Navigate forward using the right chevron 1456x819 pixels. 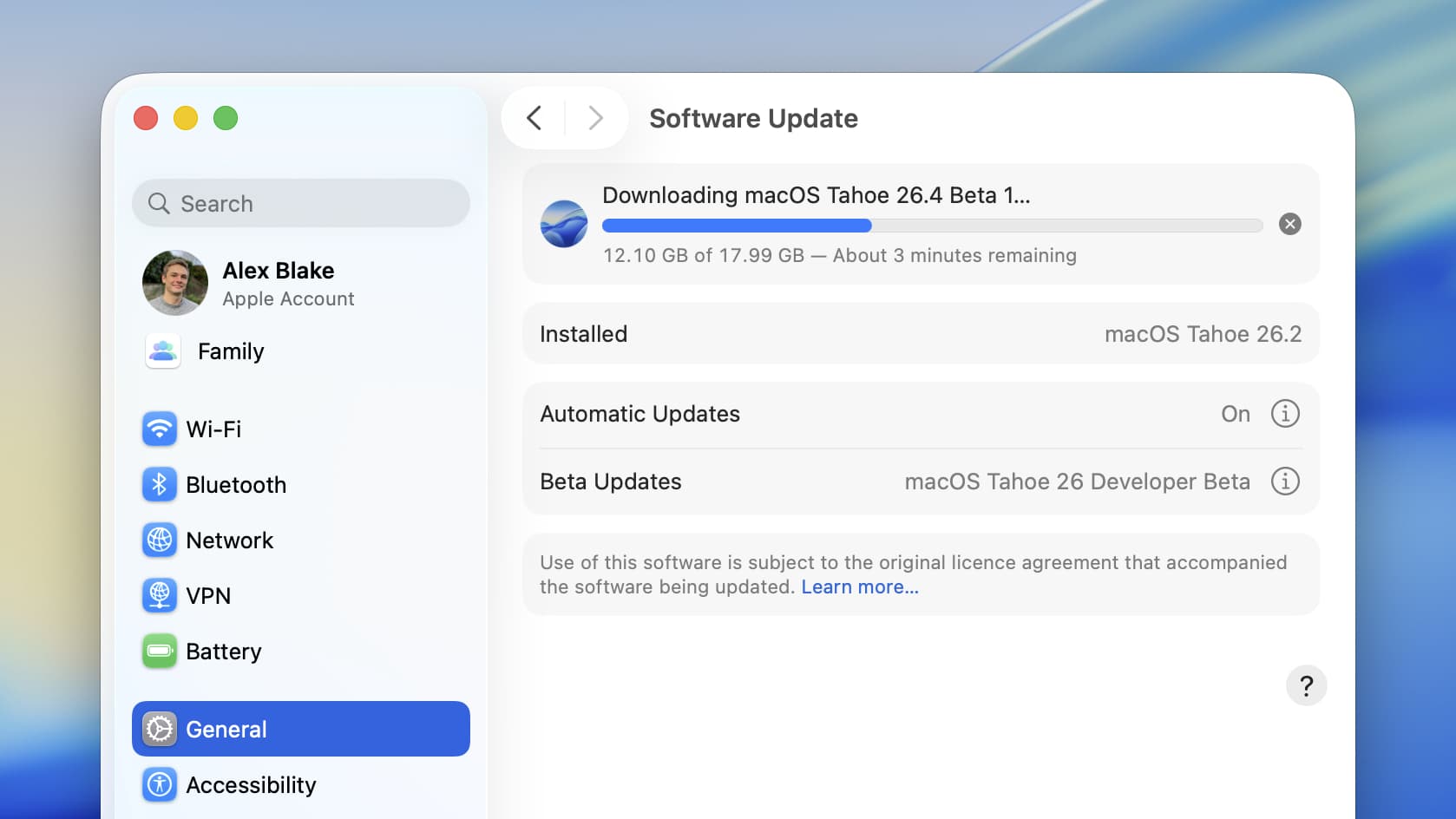[595, 118]
